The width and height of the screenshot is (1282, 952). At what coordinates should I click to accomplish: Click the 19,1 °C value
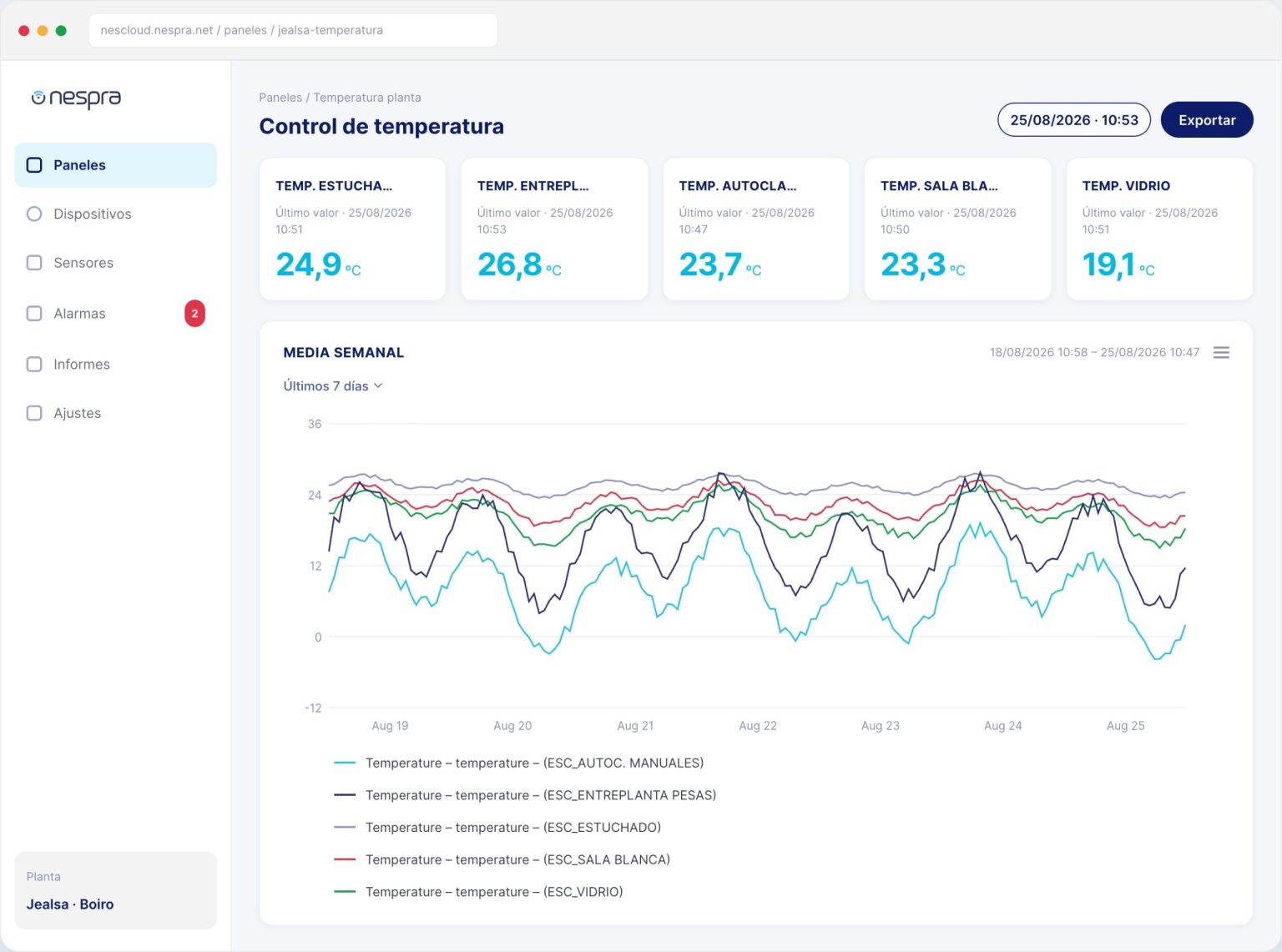1118,264
